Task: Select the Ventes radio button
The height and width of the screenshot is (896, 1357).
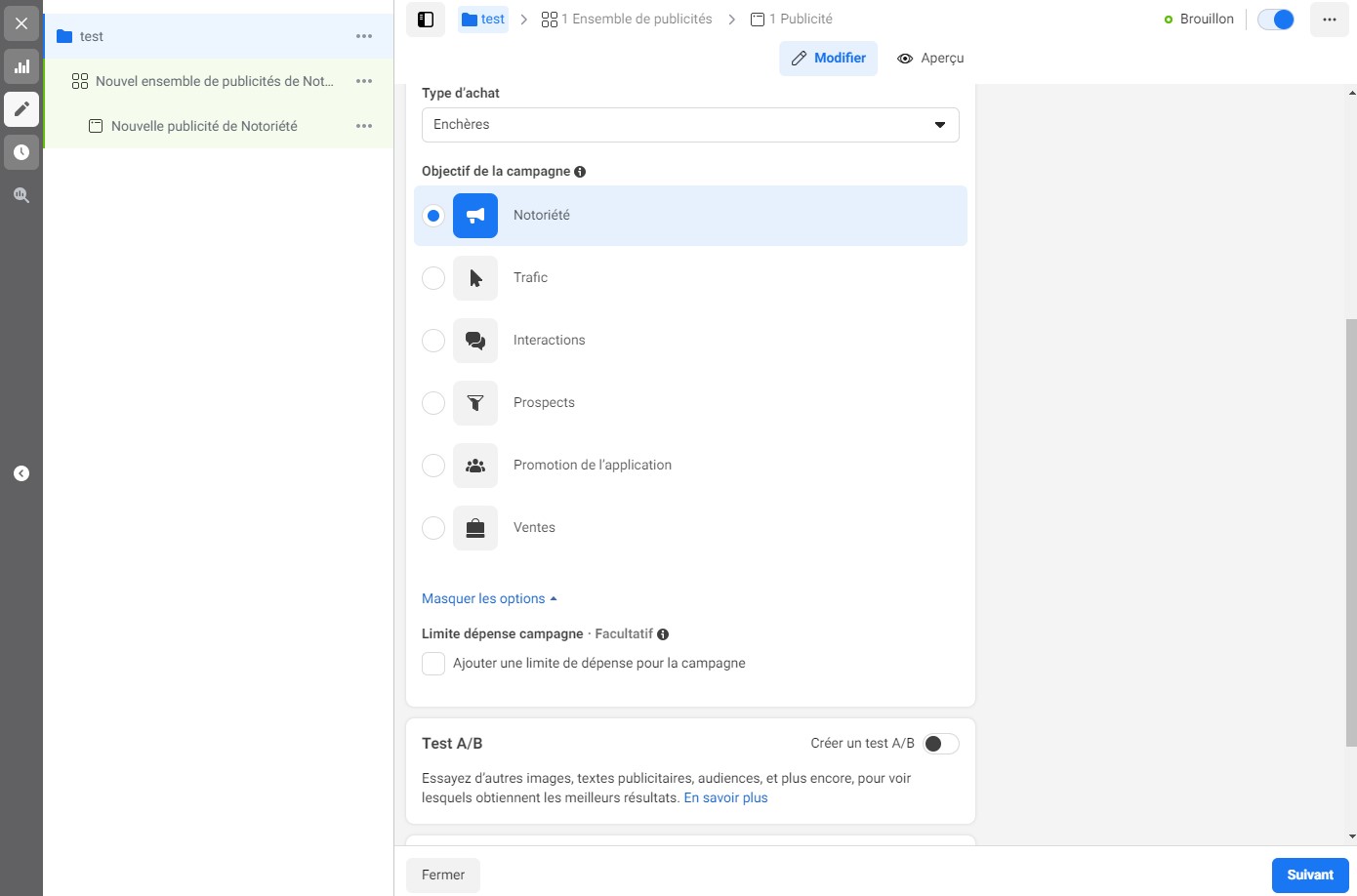Action: click(x=433, y=528)
